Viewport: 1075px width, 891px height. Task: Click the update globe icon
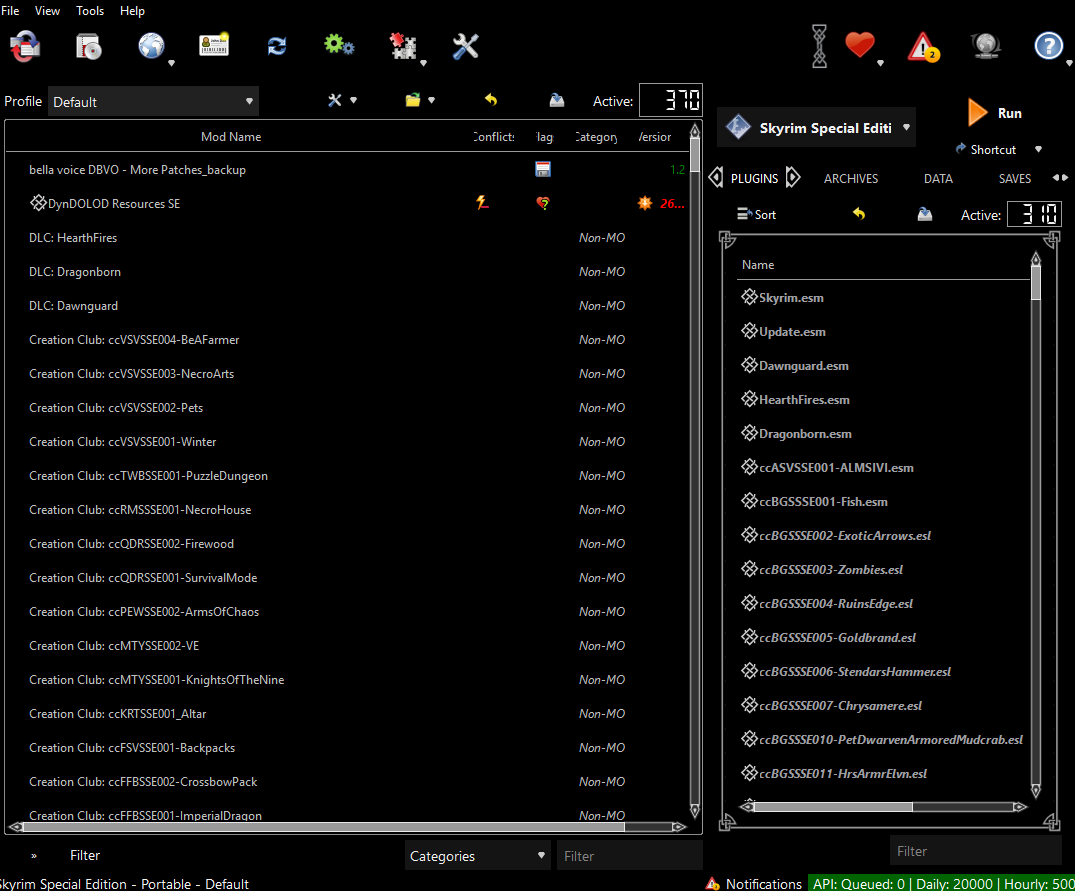[x=986, y=46]
